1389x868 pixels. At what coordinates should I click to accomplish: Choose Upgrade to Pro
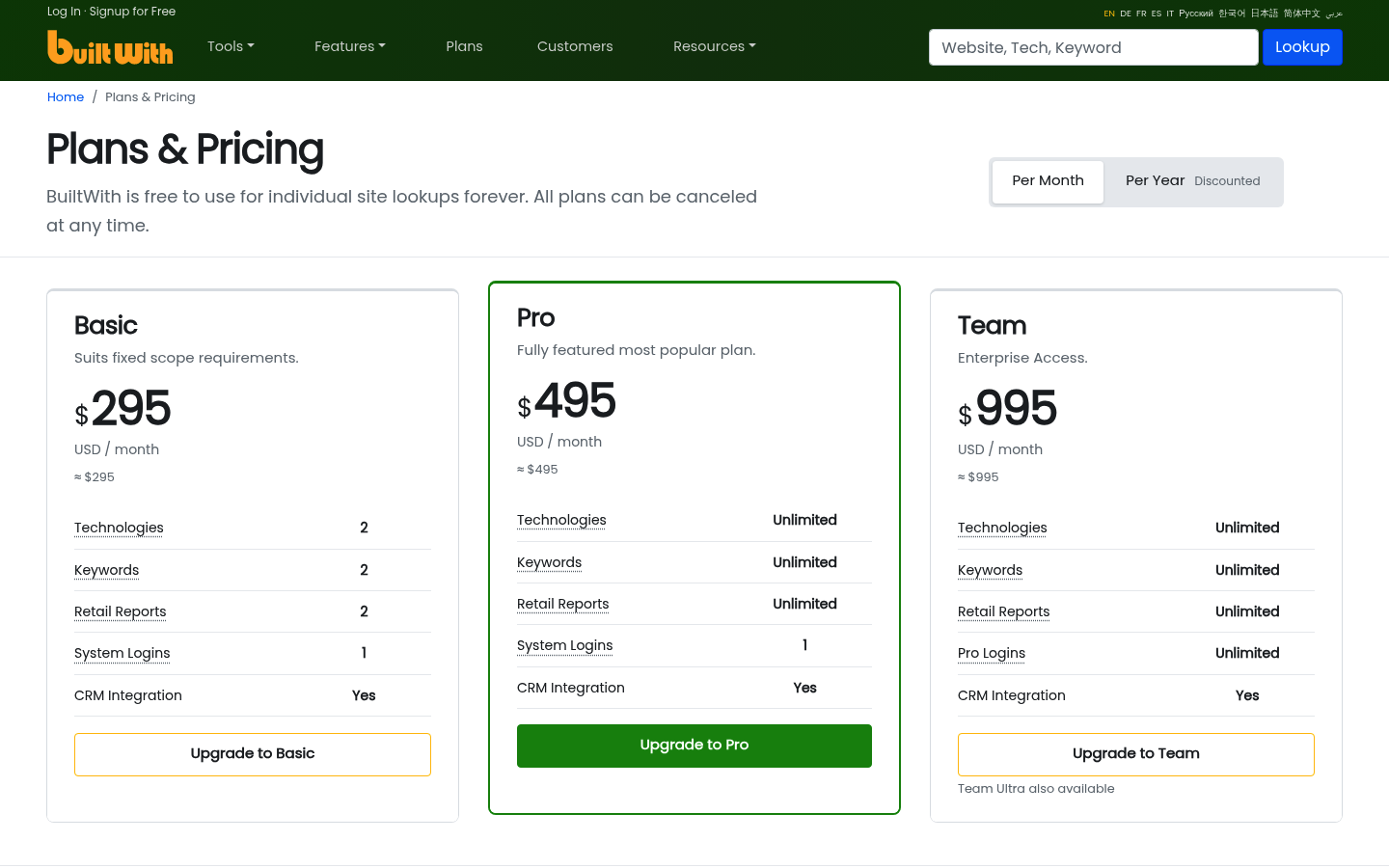pyautogui.click(x=694, y=746)
